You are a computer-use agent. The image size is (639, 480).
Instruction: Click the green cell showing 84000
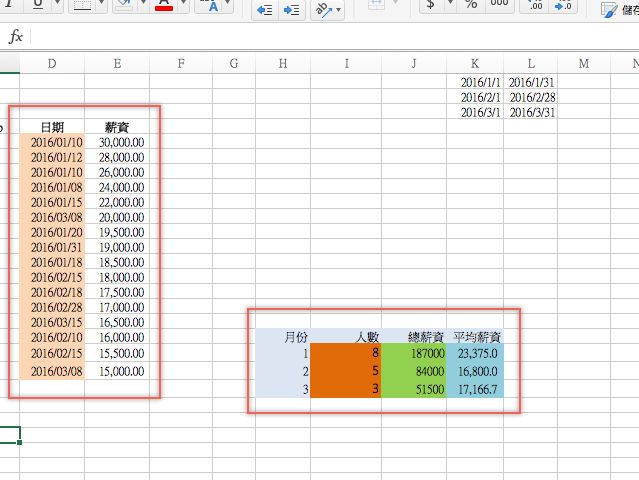pos(414,371)
